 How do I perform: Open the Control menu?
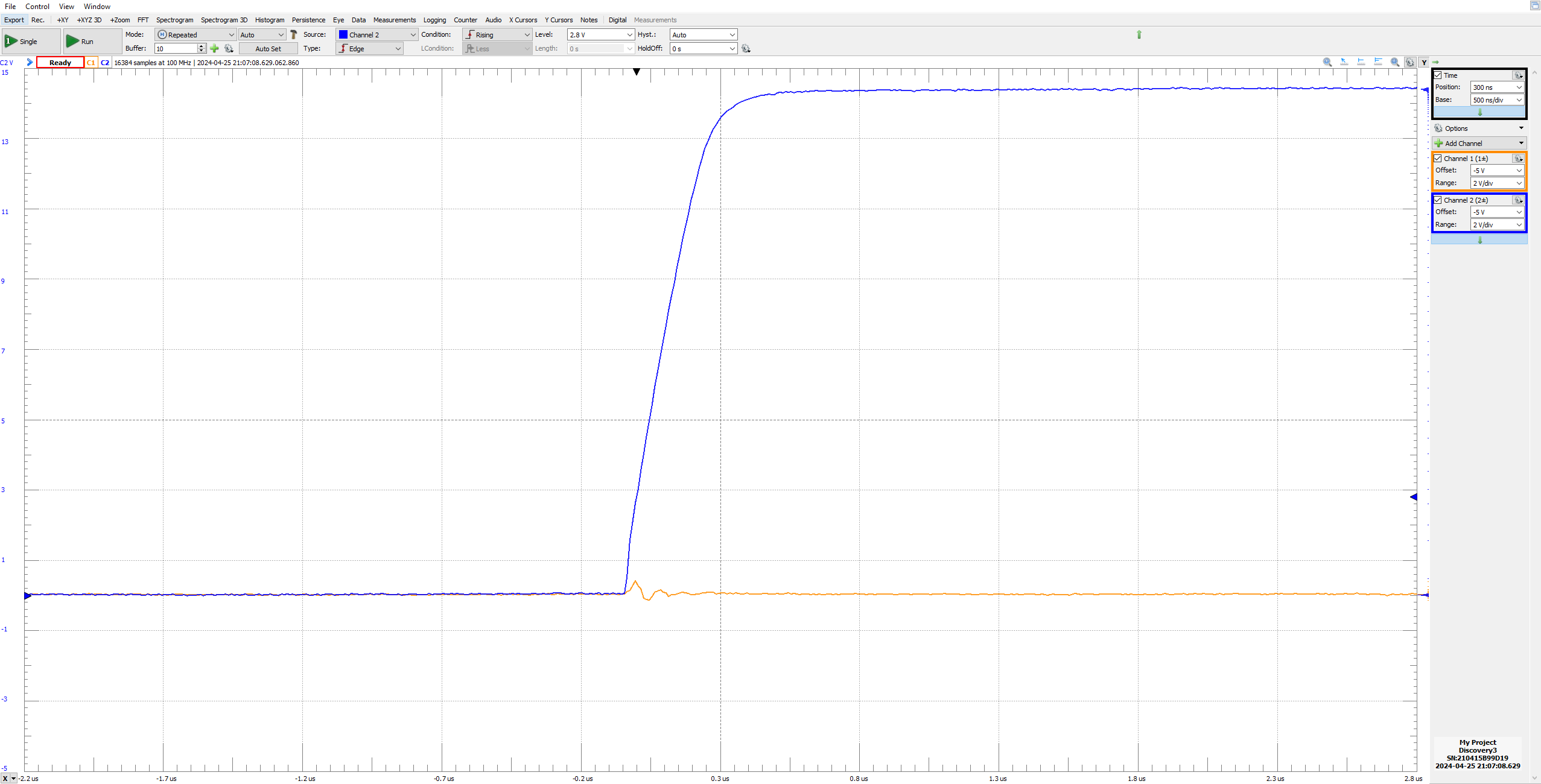tap(37, 7)
